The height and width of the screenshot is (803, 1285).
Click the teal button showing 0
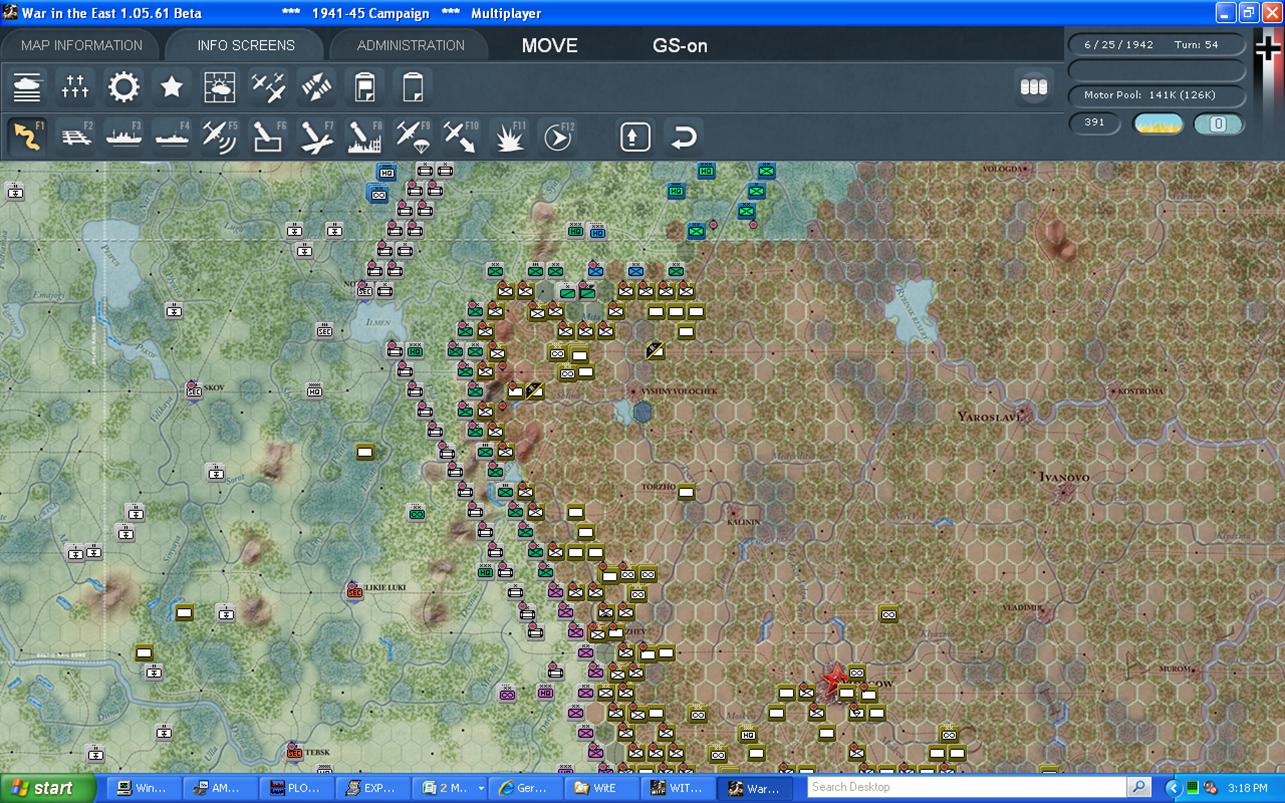click(1218, 124)
